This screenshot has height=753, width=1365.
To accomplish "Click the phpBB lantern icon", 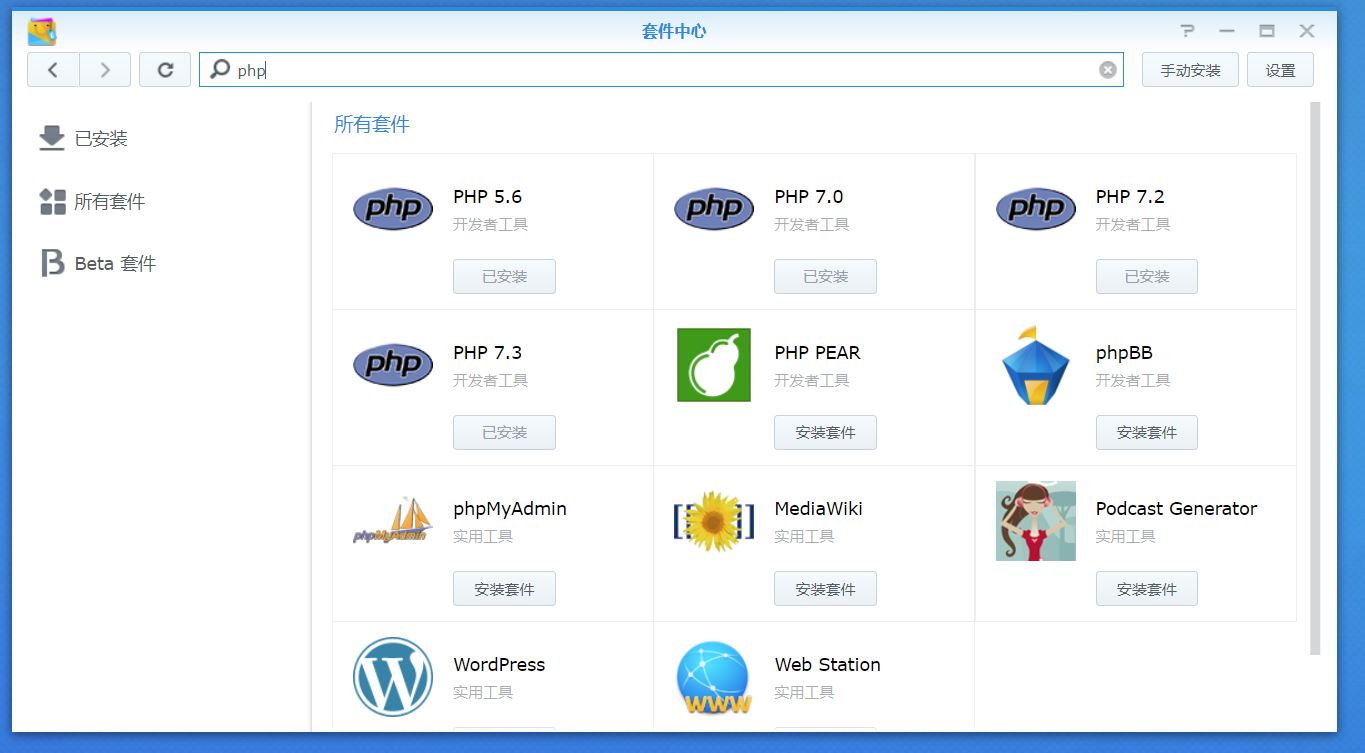I will click(x=1035, y=364).
